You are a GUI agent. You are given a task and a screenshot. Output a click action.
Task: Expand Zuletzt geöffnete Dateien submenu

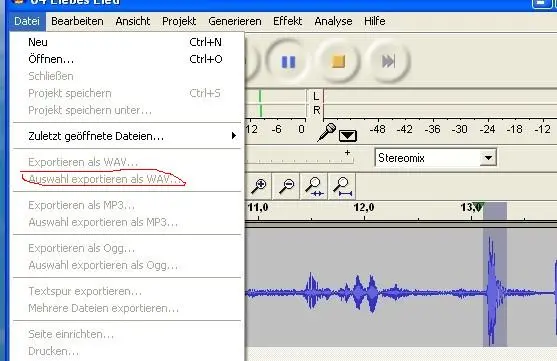pyautogui.click(x=127, y=136)
